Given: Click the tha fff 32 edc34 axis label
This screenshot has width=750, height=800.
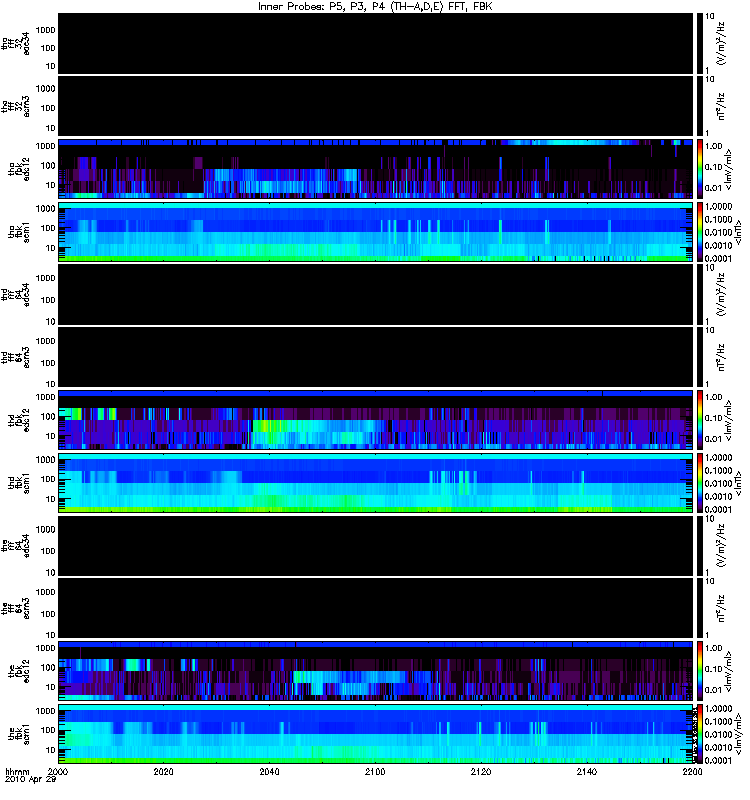Looking at the screenshot, I should coord(15,43).
